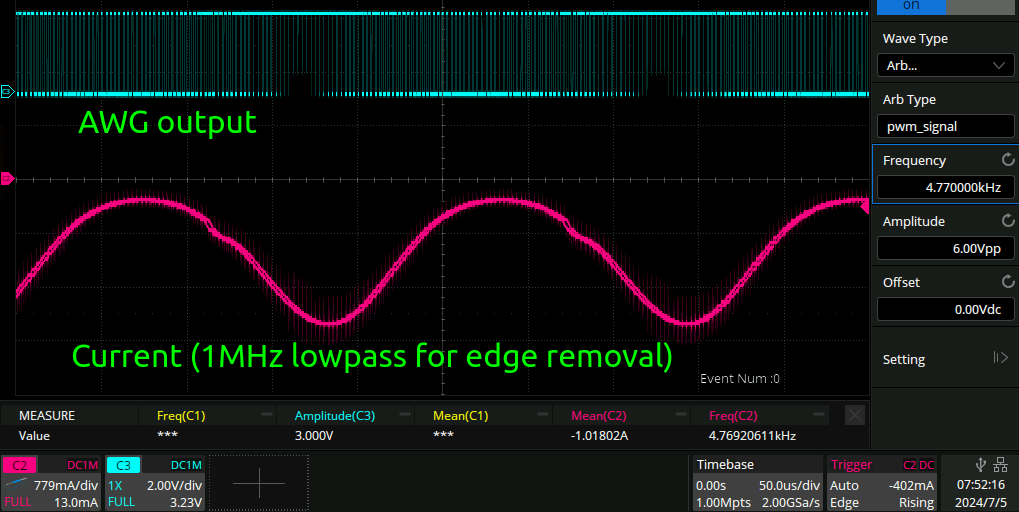This screenshot has height=512, width=1019.
Task: Click the Amplitude knob-assign icon
Action: pyautogui.click(x=1008, y=221)
